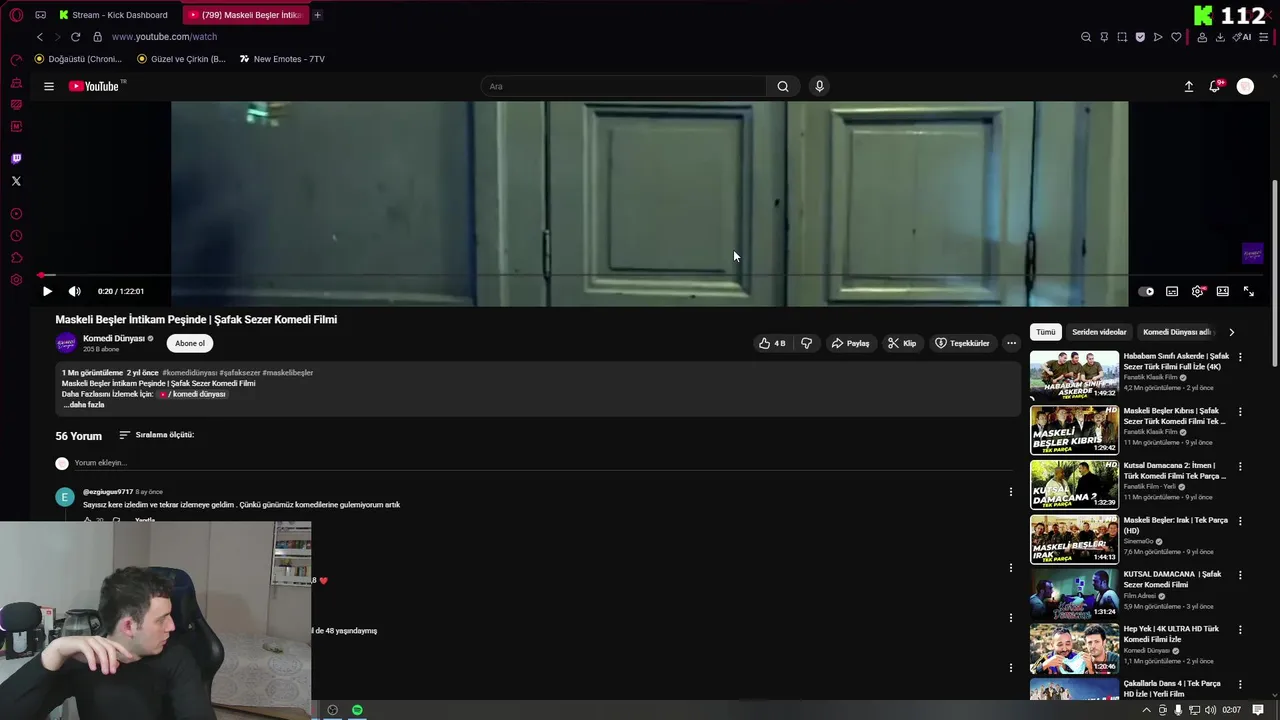Focus the 'Ara' search box
Viewport: 1280px width, 720px height.
(624, 86)
